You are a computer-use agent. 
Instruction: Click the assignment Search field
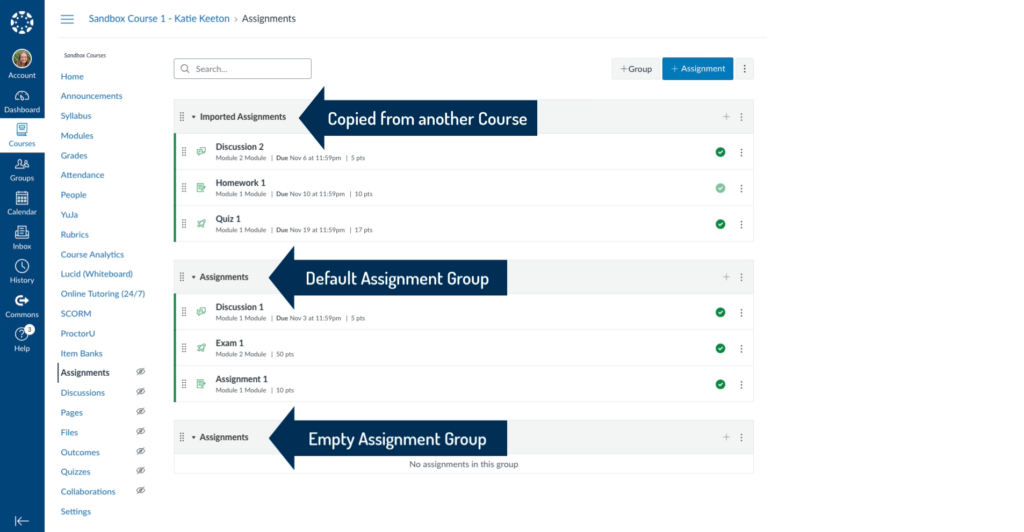pyautogui.click(x=242, y=69)
